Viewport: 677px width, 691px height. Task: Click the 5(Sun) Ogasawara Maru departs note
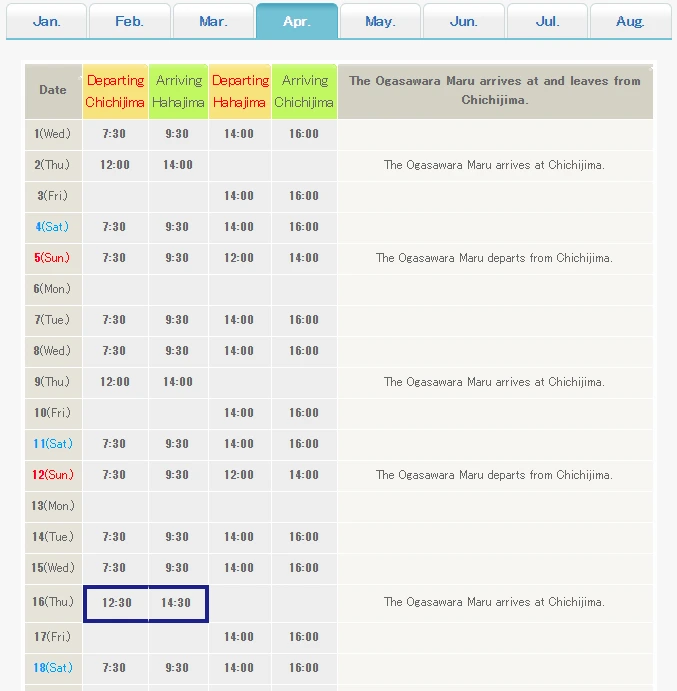(x=494, y=258)
